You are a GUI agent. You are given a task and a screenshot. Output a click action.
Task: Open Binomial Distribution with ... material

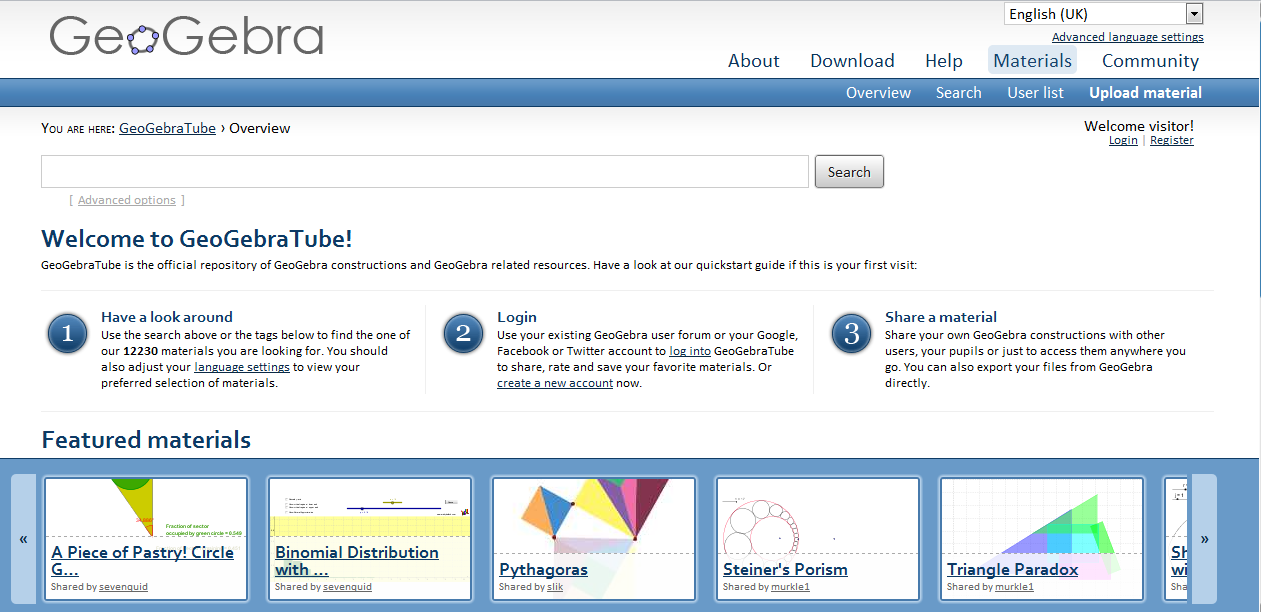[x=357, y=560]
